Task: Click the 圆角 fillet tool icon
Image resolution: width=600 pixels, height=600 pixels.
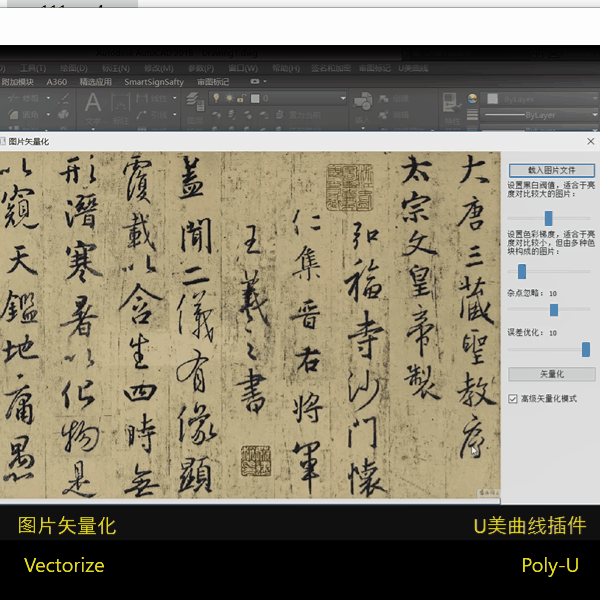Action: click(14, 114)
